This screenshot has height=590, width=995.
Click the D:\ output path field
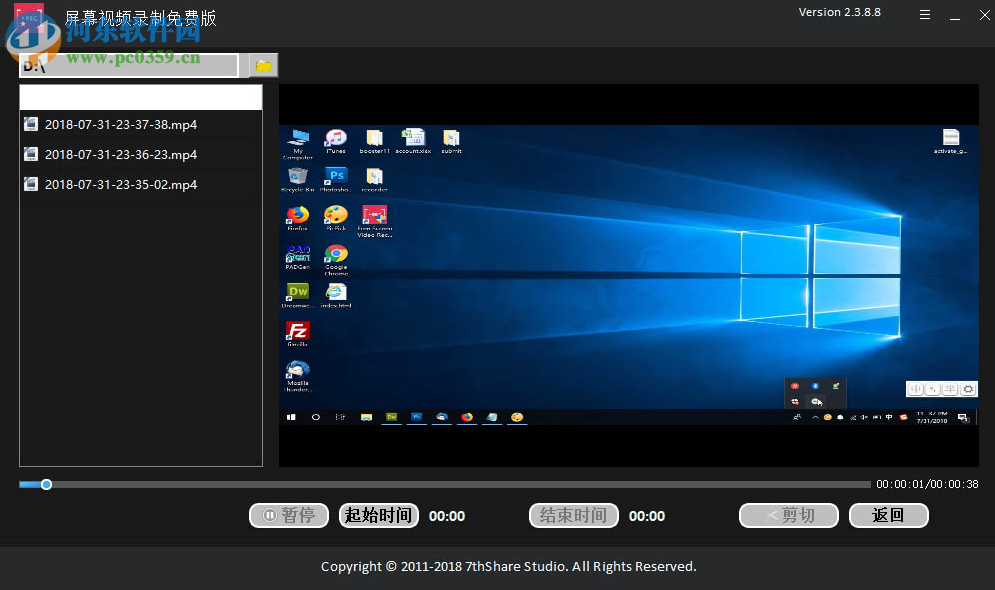[x=130, y=66]
